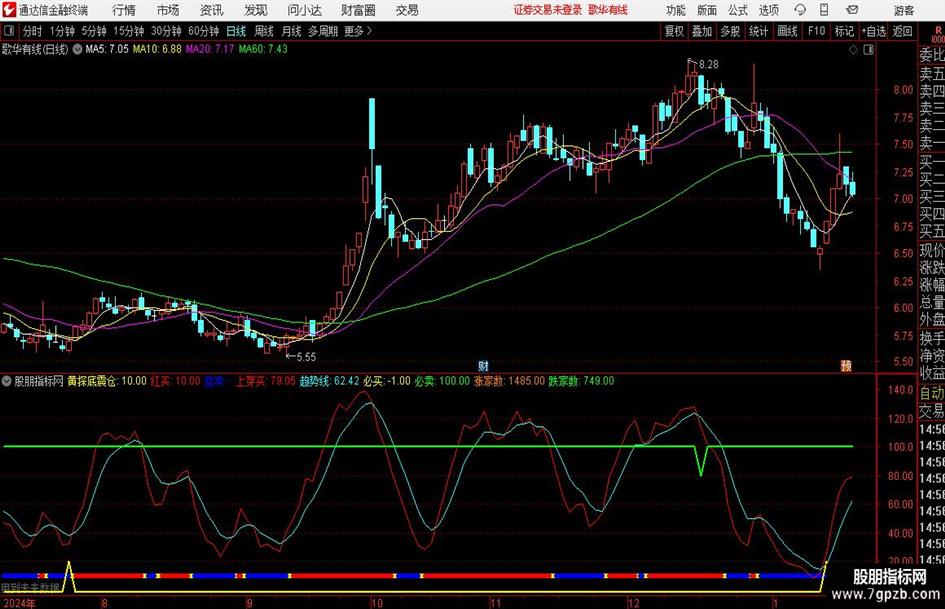Open the mobile phone icon
This screenshot has width=945, height=609.
(824, 10)
